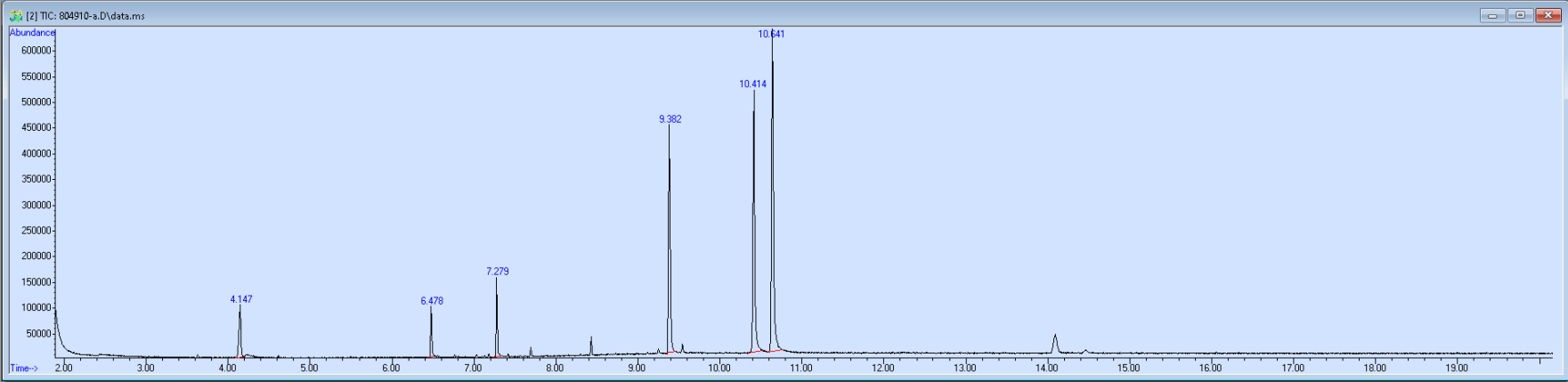Click the y-axis value 200000

tap(37, 256)
